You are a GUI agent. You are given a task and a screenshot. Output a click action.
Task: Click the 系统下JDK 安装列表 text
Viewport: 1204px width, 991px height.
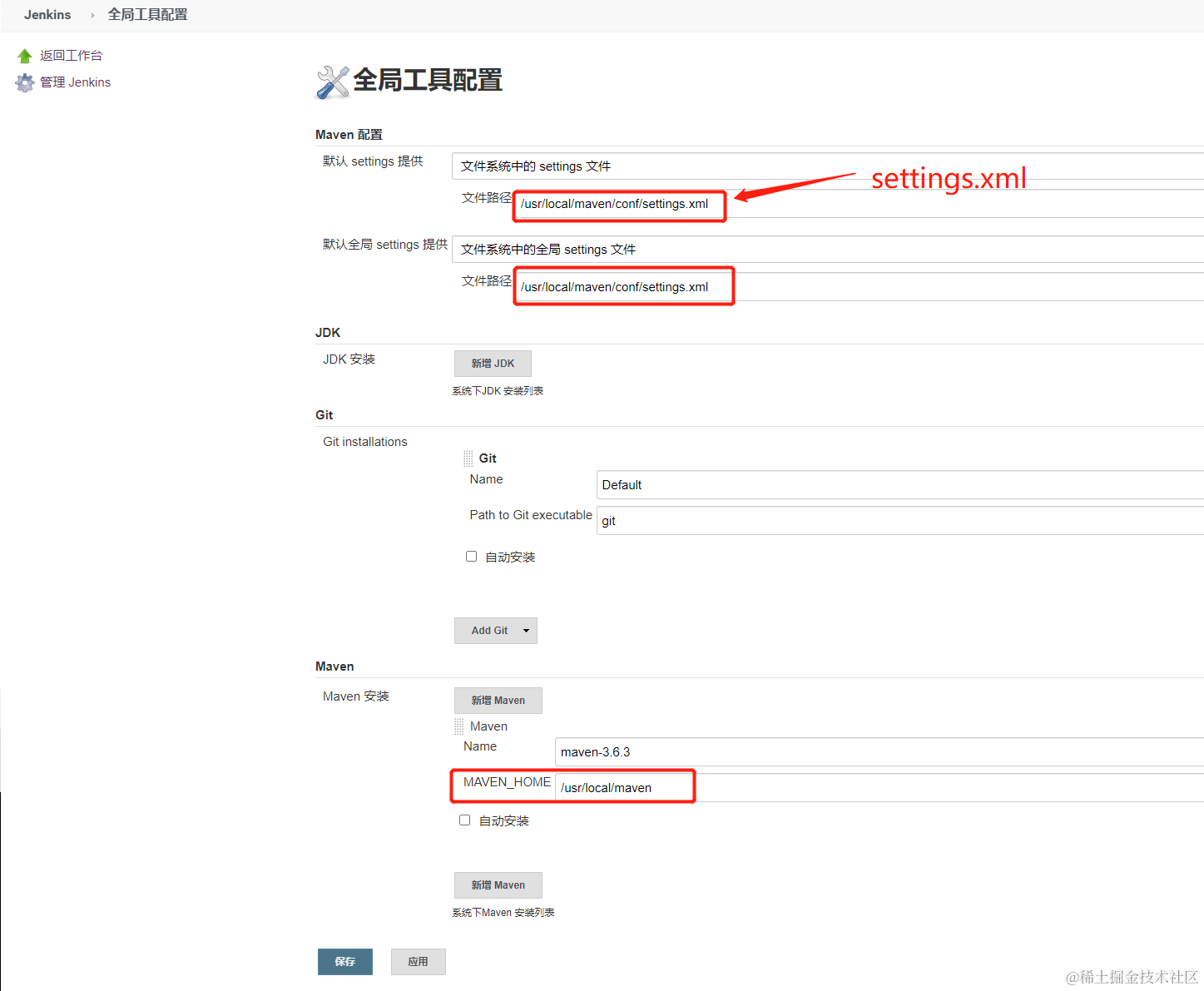pyautogui.click(x=498, y=391)
